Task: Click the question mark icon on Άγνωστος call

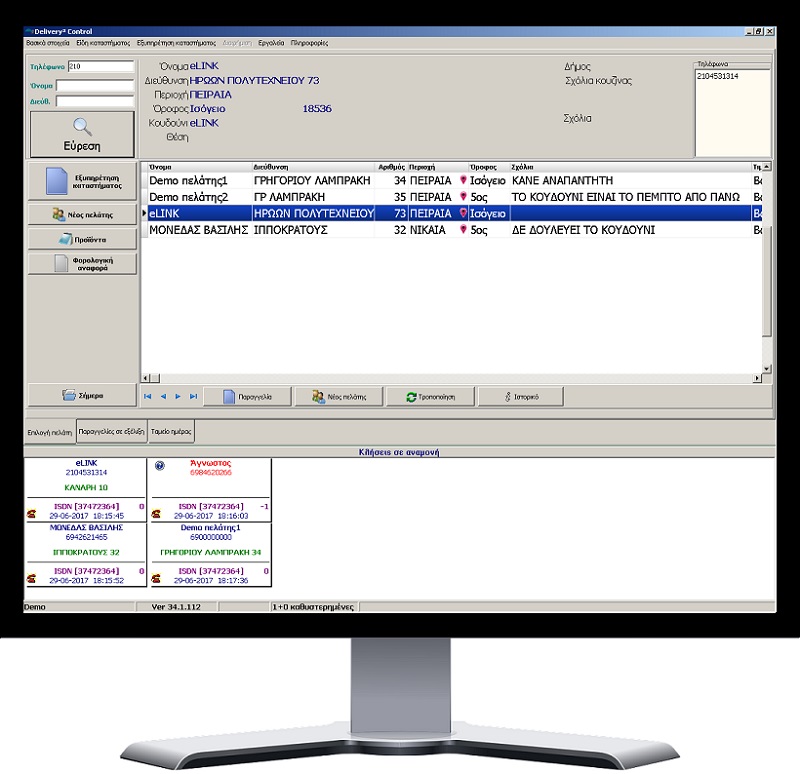Action: pos(160,466)
